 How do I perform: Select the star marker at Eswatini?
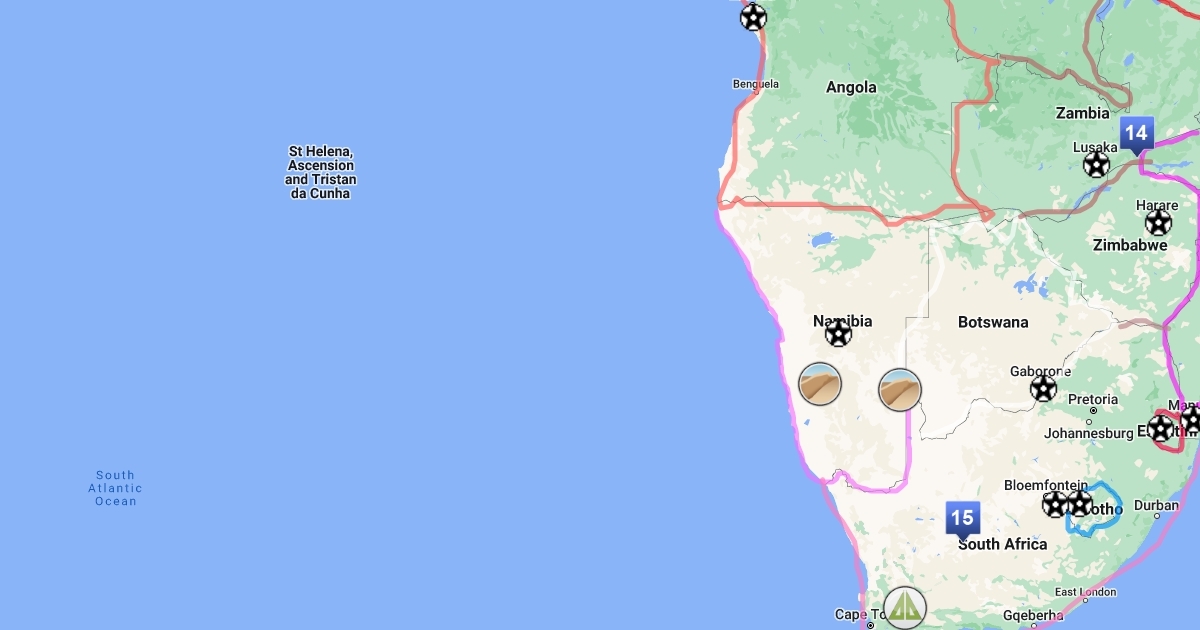click(1160, 429)
